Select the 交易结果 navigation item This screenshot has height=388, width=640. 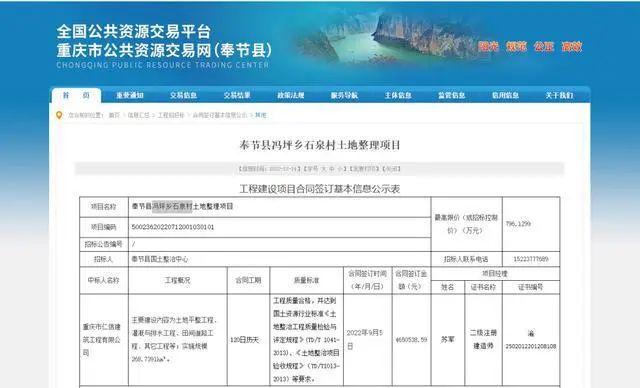(237, 95)
